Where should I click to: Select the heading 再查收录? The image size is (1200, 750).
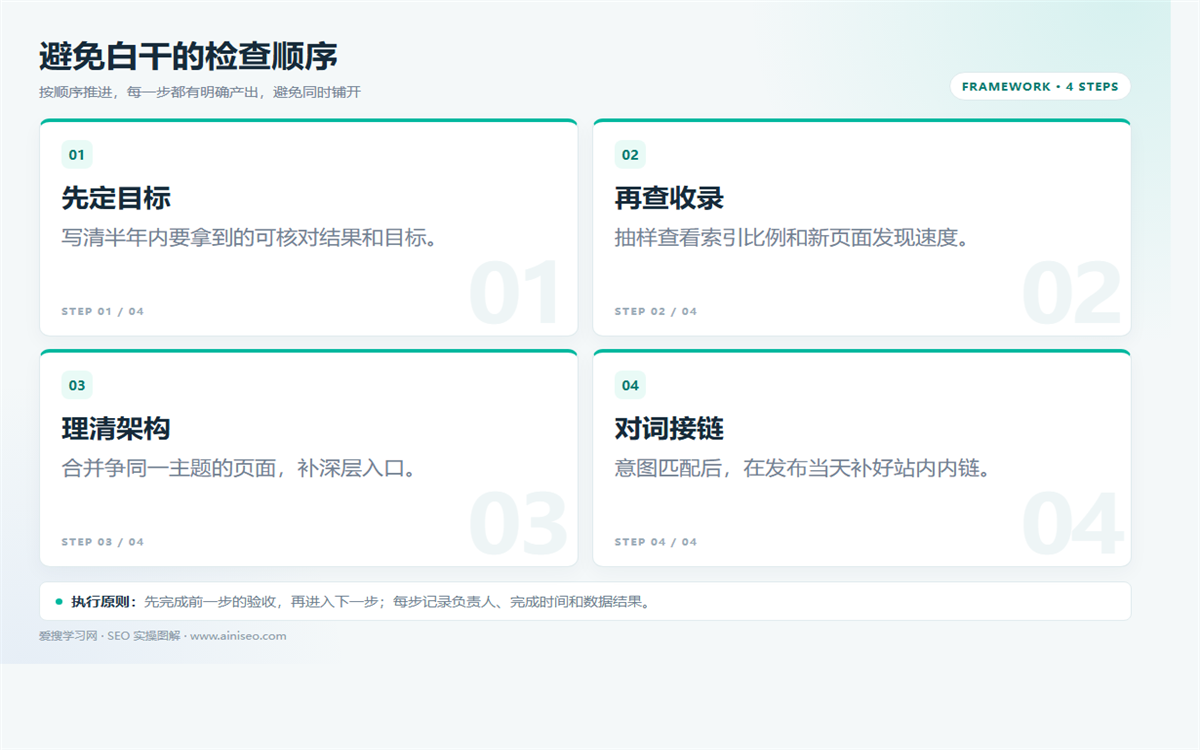669,198
